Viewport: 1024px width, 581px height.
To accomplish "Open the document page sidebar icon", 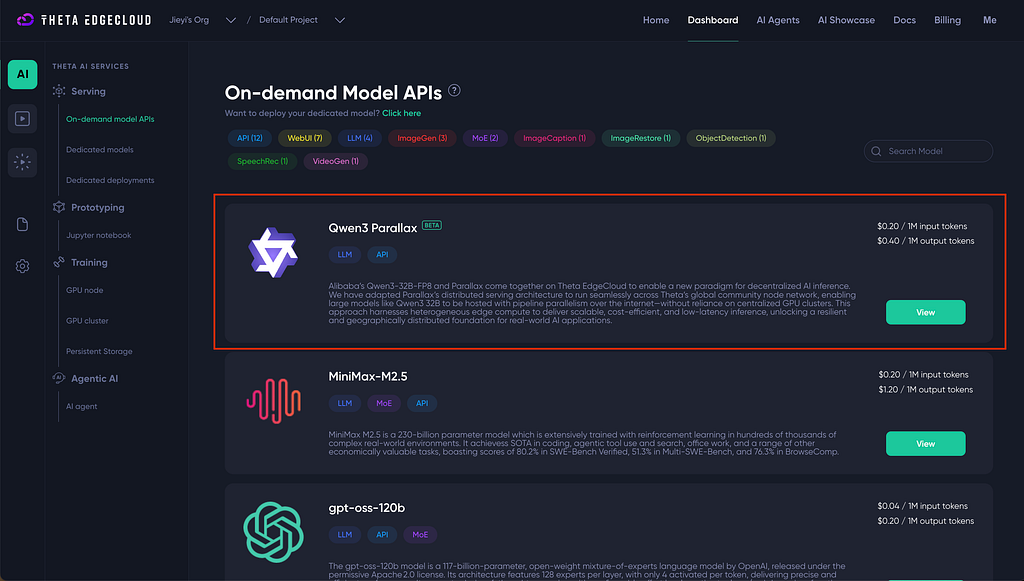I will click(x=22, y=225).
